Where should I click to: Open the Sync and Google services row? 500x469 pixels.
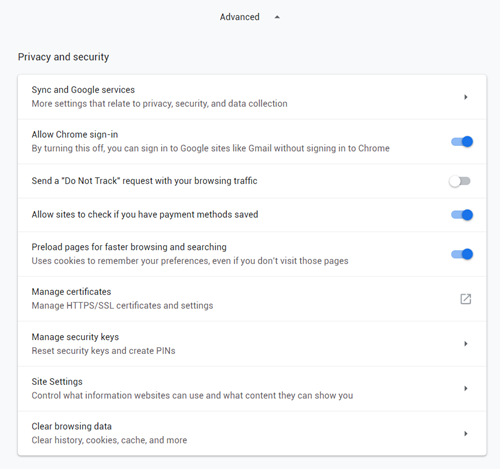(252, 97)
